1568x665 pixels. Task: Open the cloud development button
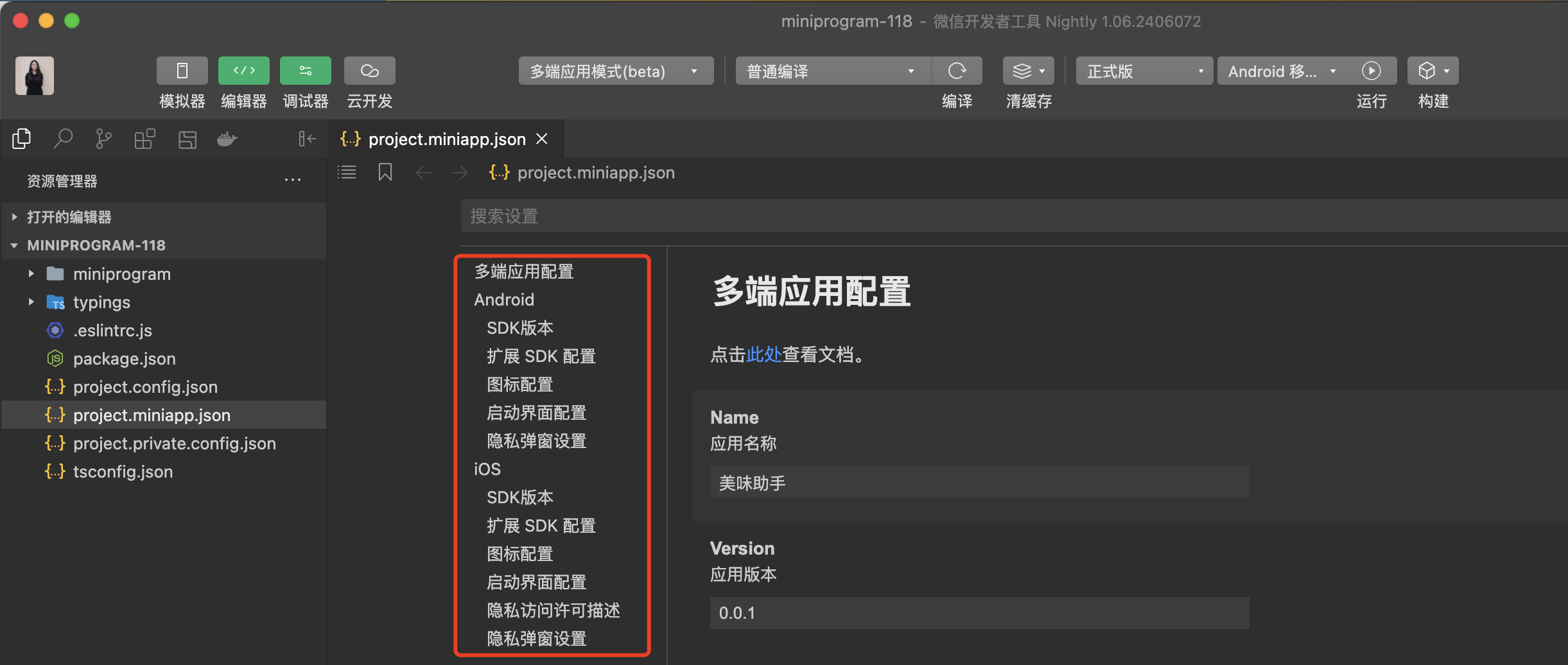click(x=369, y=71)
